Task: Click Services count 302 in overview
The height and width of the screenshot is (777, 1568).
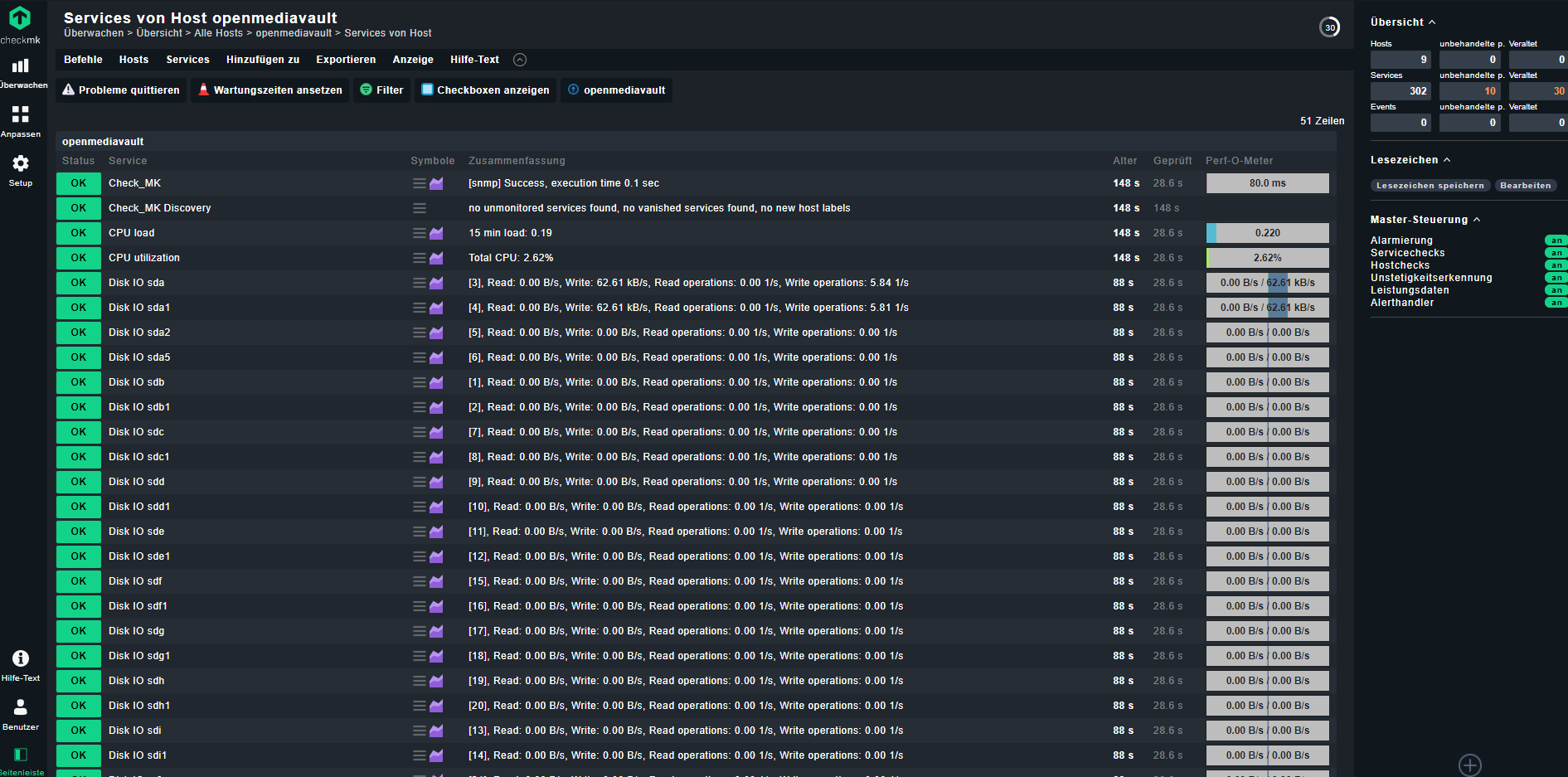Action: (1401, 91)
